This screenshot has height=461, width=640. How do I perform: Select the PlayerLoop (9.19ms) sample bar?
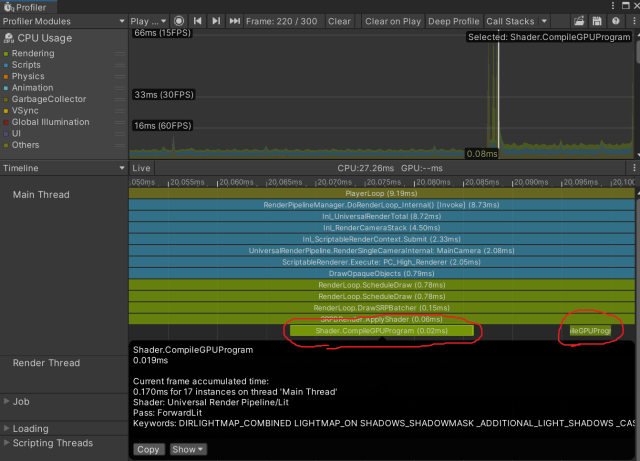click(x=382, y=193)
